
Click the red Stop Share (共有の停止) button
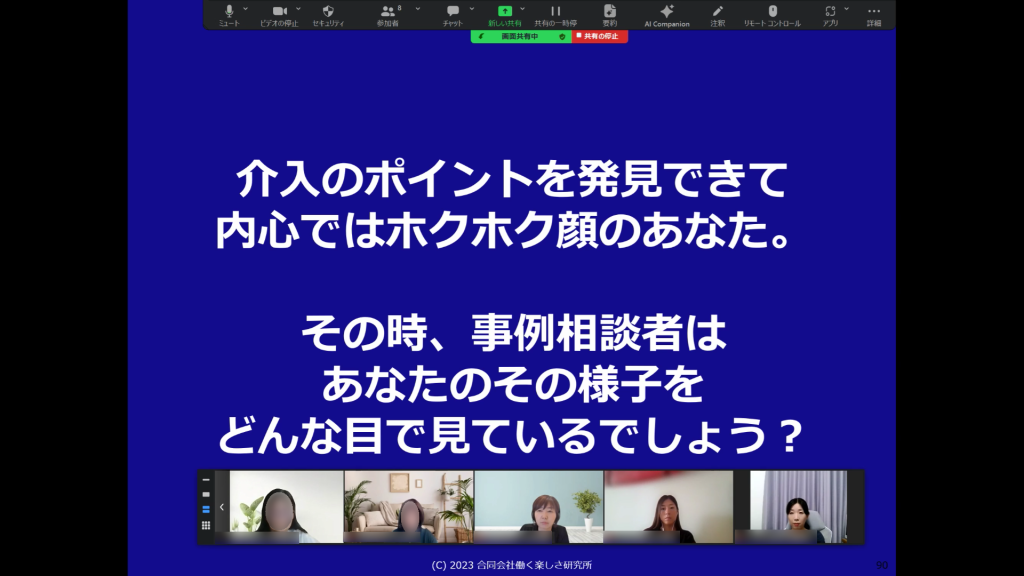pyautogui.click(x=600, y=36)
